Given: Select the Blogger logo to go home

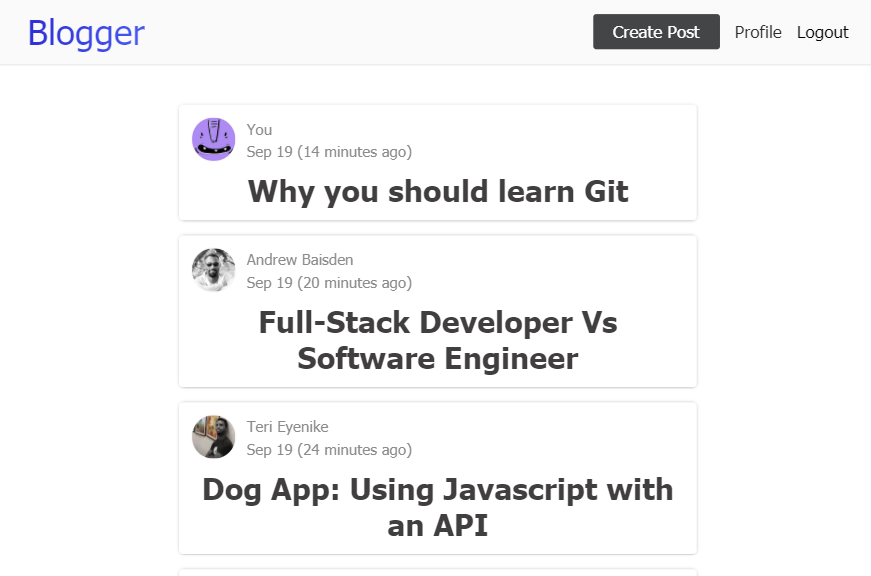Looking at the screenshot, I should tap(86, 32).
